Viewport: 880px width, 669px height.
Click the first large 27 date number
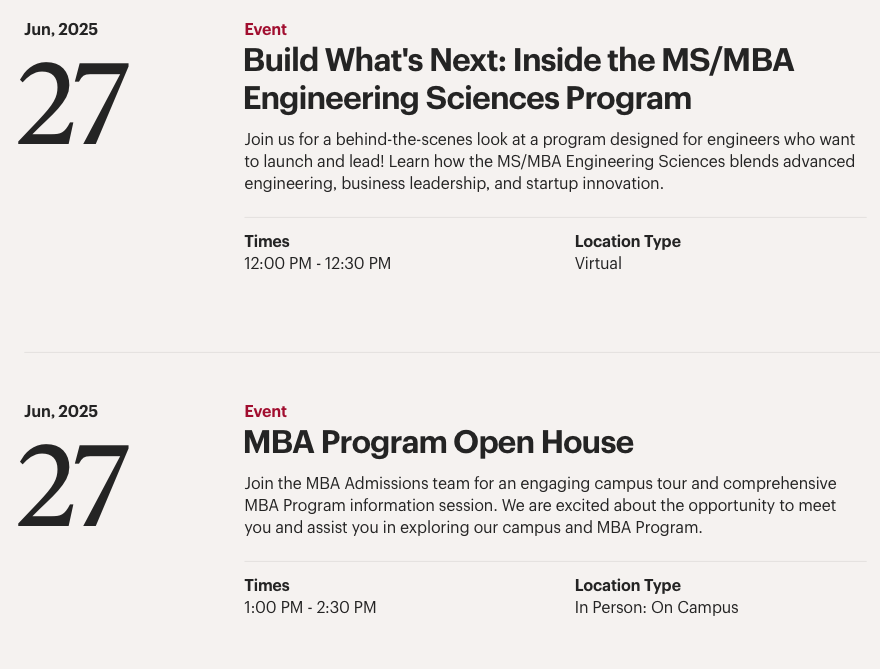pos(74,104)
